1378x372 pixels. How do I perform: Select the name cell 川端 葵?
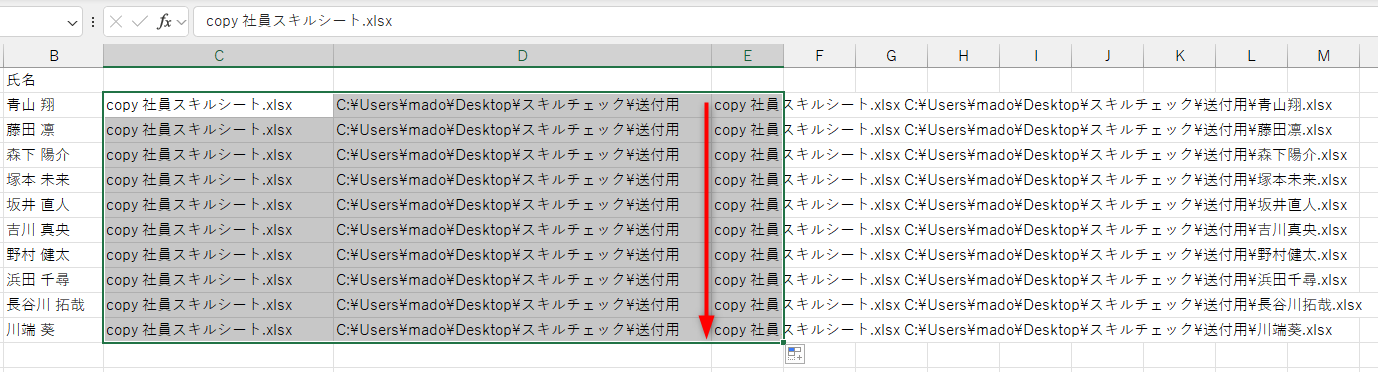pyautogui.click(x=53, y=329)
